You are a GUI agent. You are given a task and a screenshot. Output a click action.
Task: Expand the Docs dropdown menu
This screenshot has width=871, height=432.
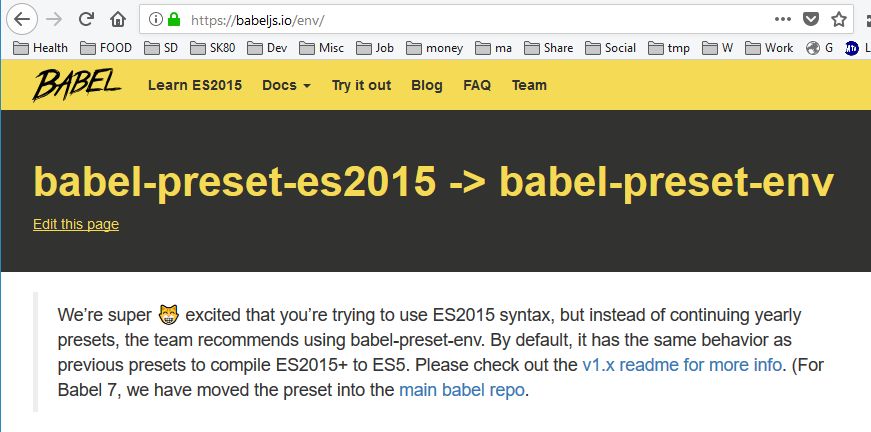tap(286, 85)
